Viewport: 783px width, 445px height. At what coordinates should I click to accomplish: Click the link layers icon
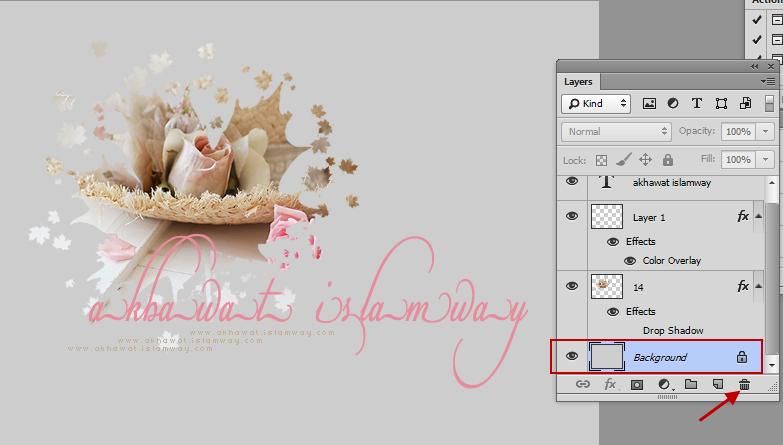pos(583,384)
